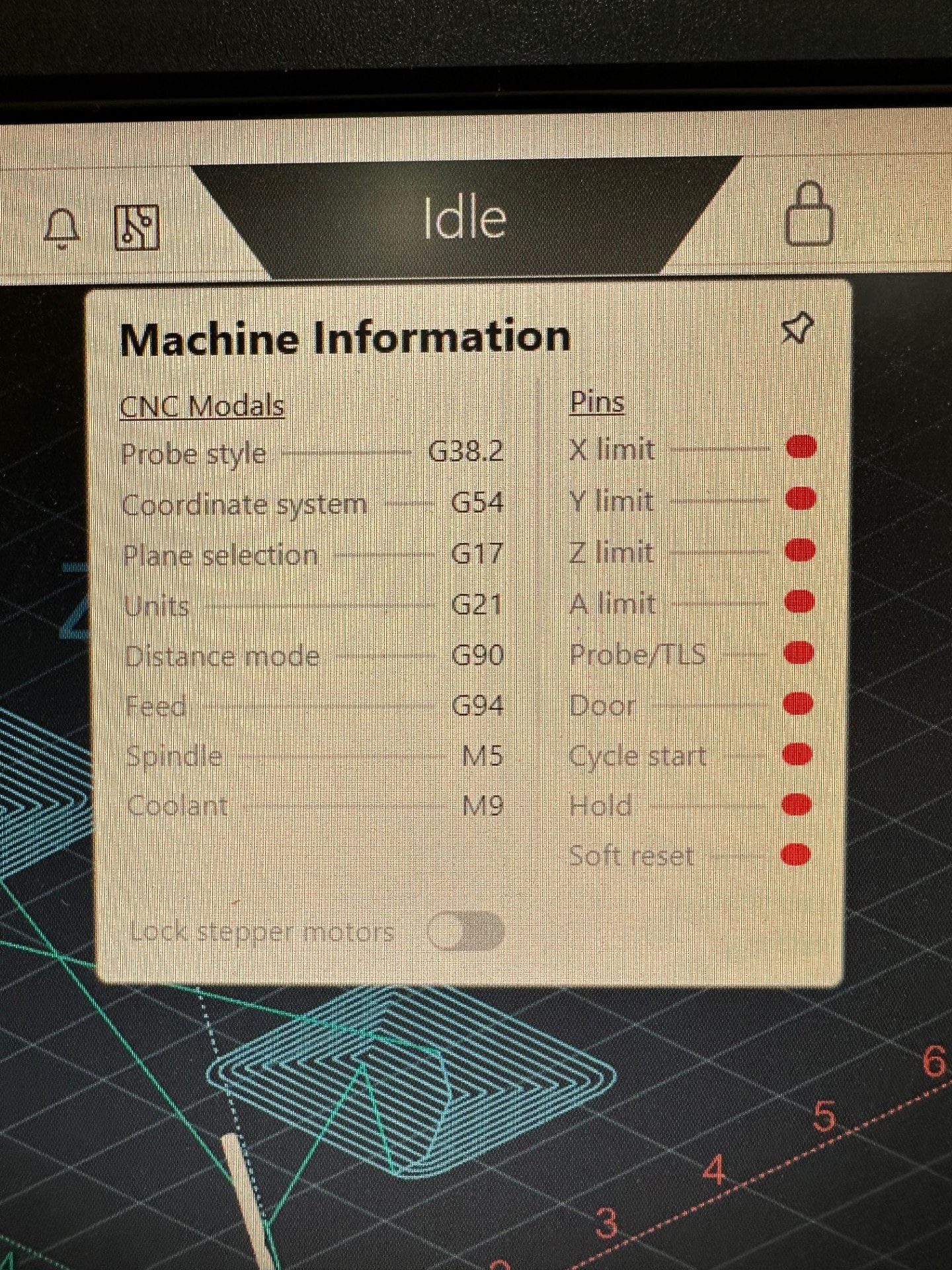Click the Probe/TLS red status indicator
This screenshot has height=1270, width=952.
coord(799,653)
